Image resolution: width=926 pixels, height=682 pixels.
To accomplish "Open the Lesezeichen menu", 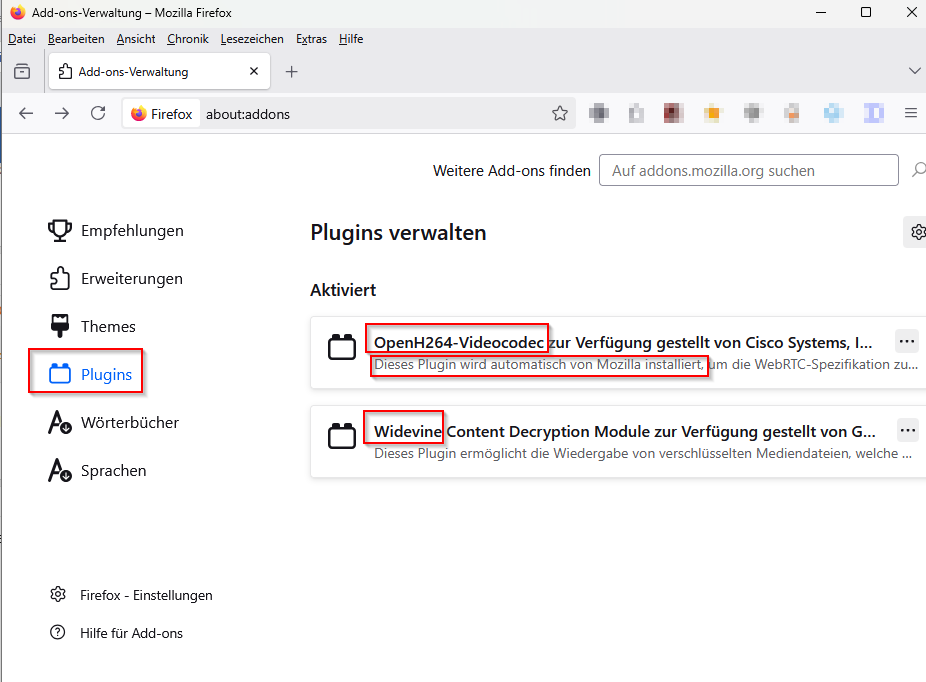I will coord(252,39).
